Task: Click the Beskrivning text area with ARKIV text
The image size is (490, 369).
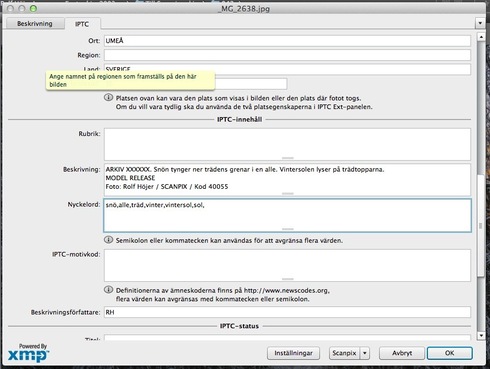Action: point(287,180)
